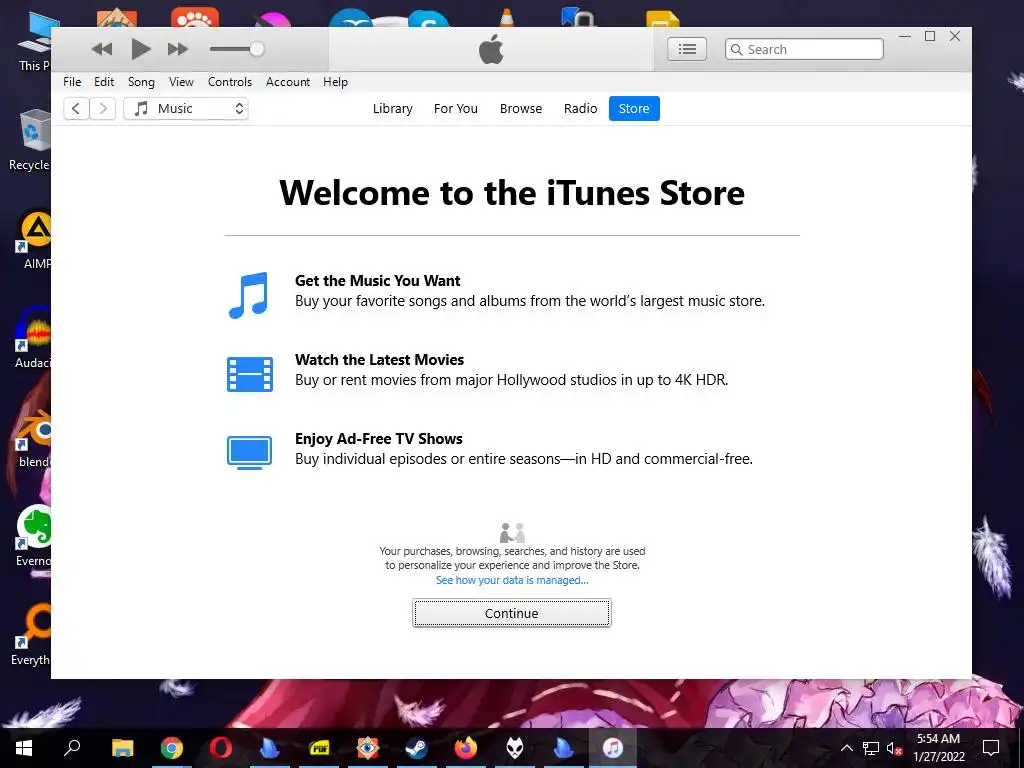Click the blue film strip movies icon

pyautogui.click(x=249, y=374)
